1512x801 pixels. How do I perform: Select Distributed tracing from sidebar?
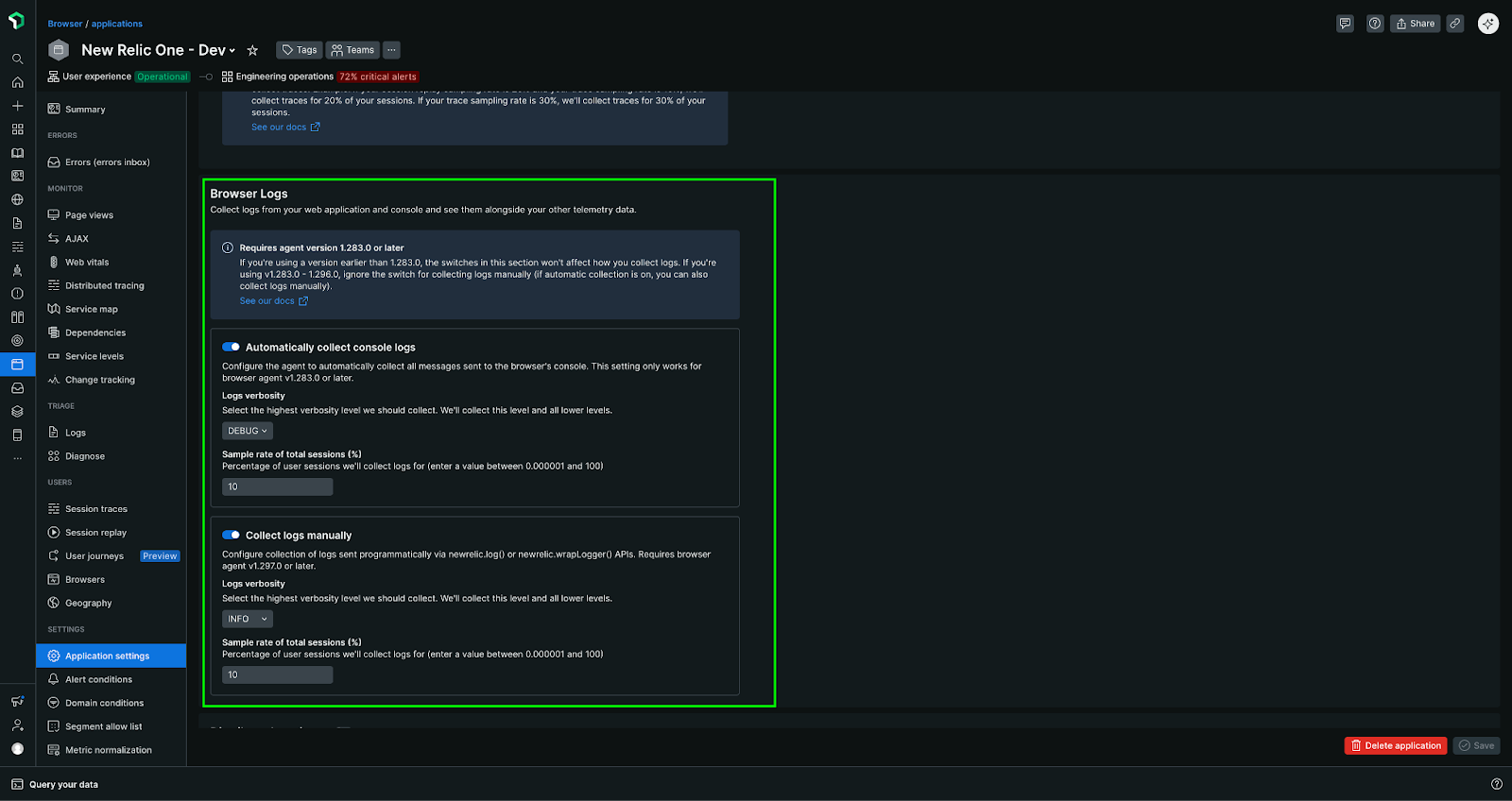[104, 285]
